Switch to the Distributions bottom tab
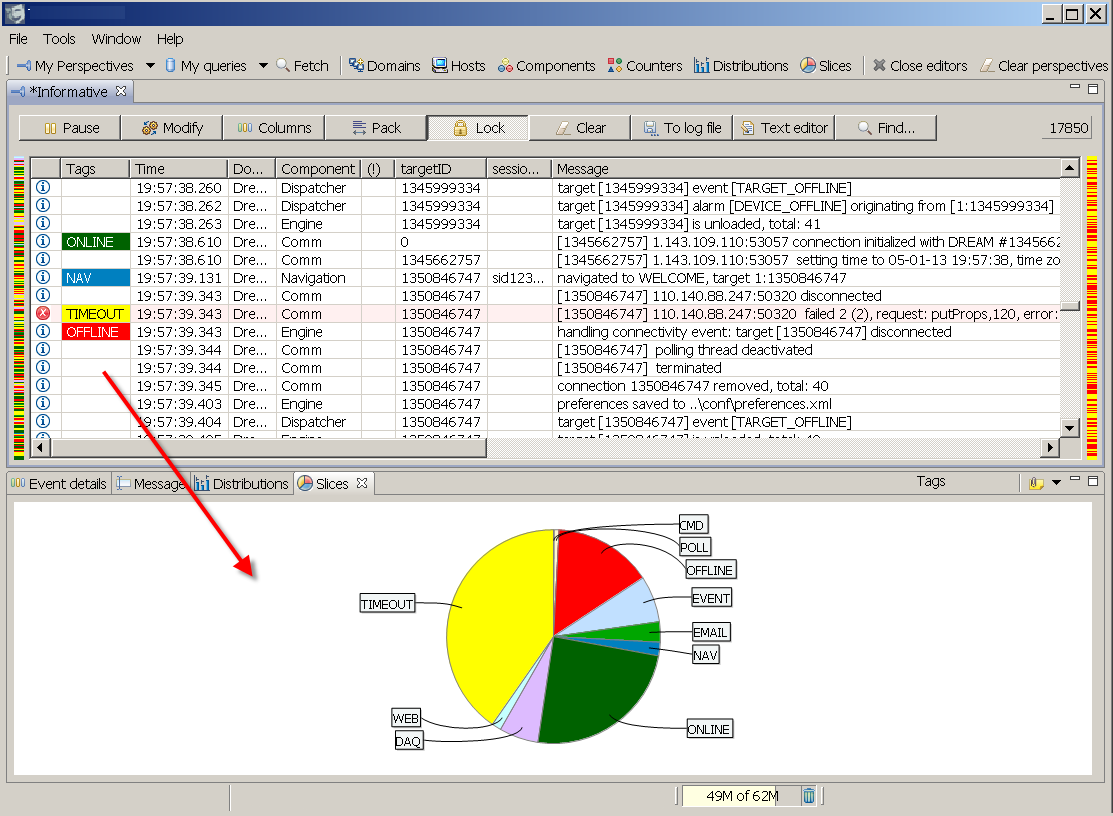 tap(241, 484)
